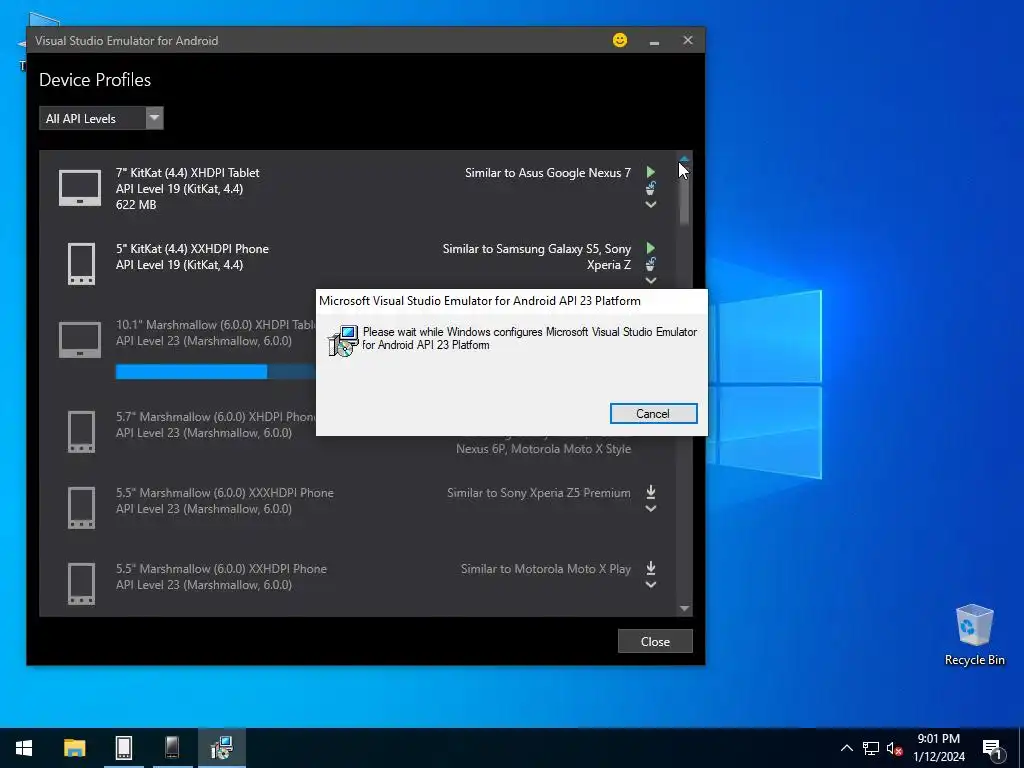Expand details for Sony Xperia Z5 Premium profile

click(x=650, y=509)
